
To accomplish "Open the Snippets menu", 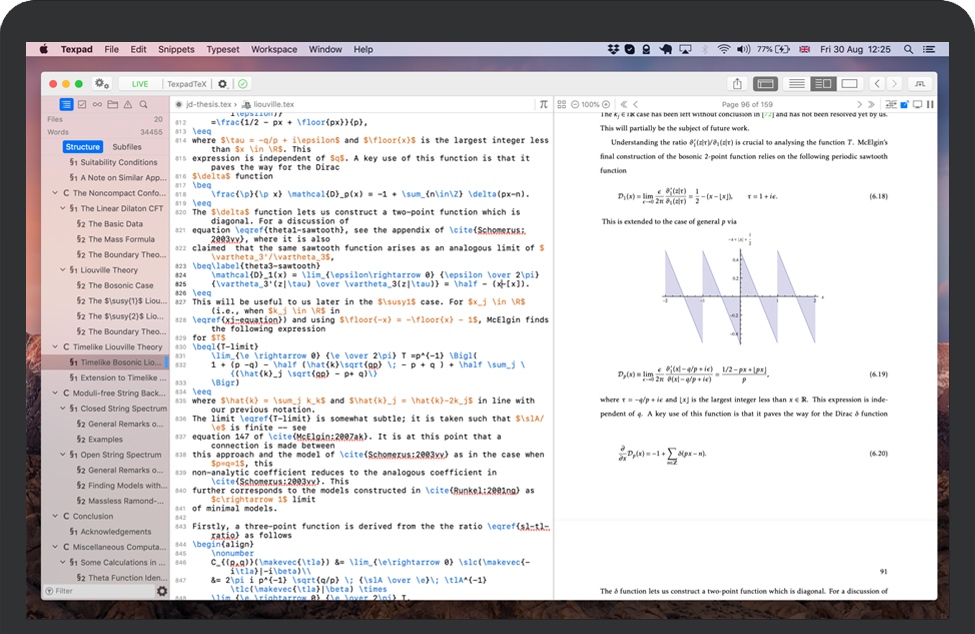I will coord(176,49).
